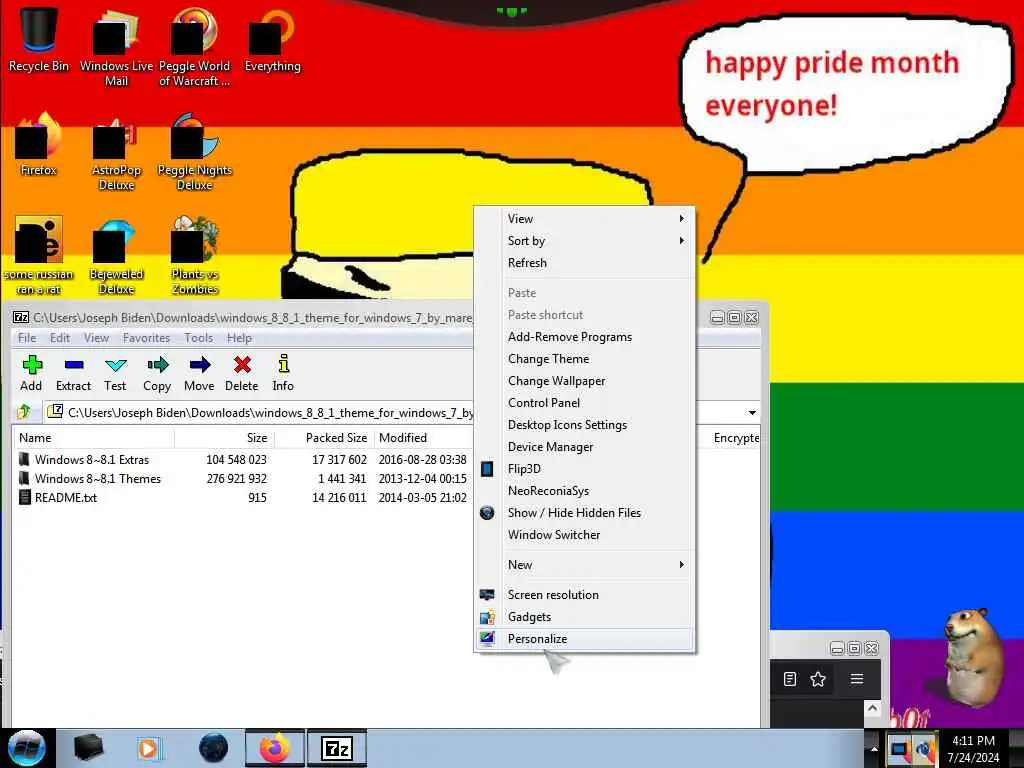Select Window Switcher in the context menu

584,535
